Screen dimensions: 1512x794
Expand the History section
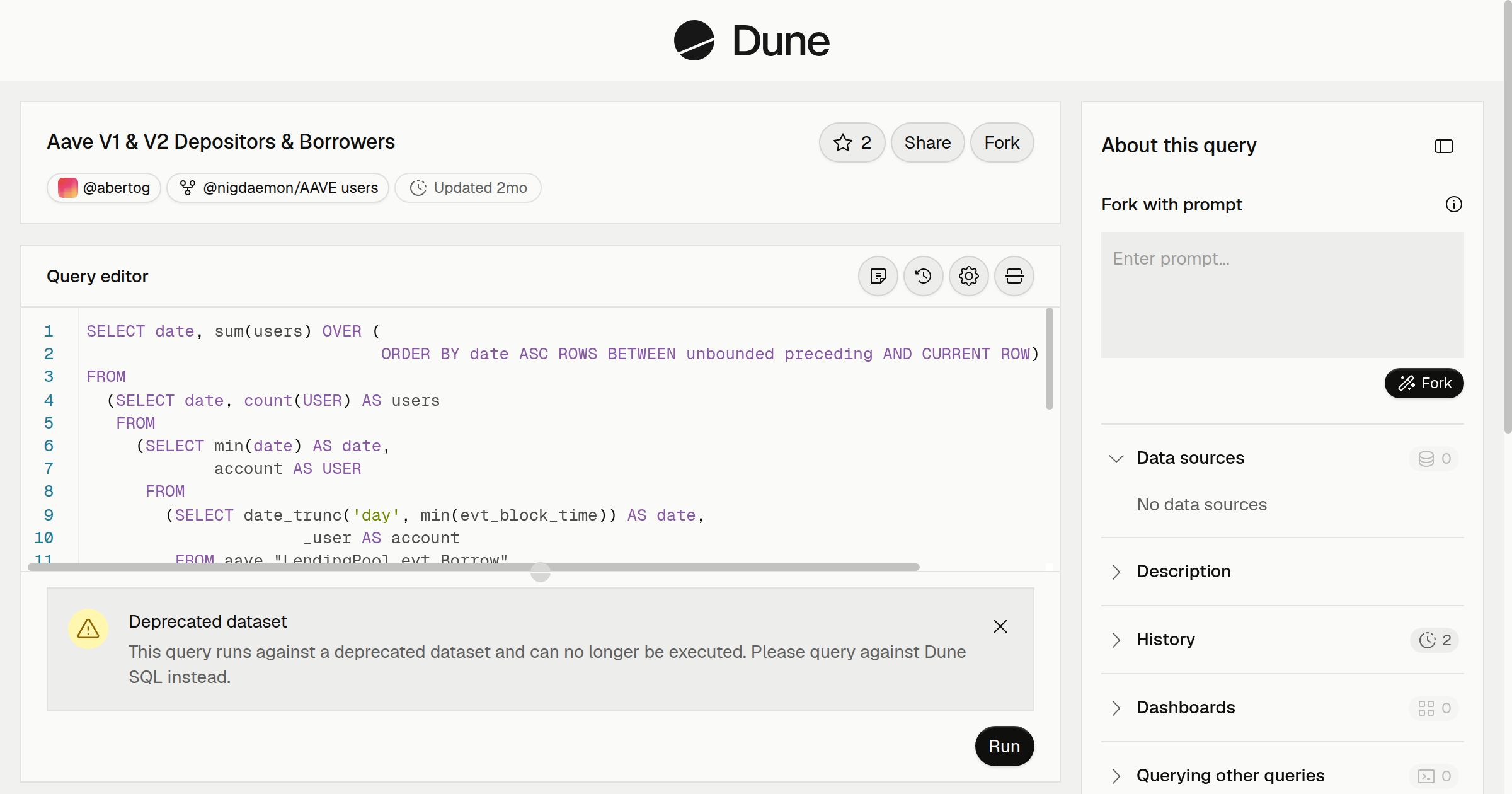pos(1282,640)
